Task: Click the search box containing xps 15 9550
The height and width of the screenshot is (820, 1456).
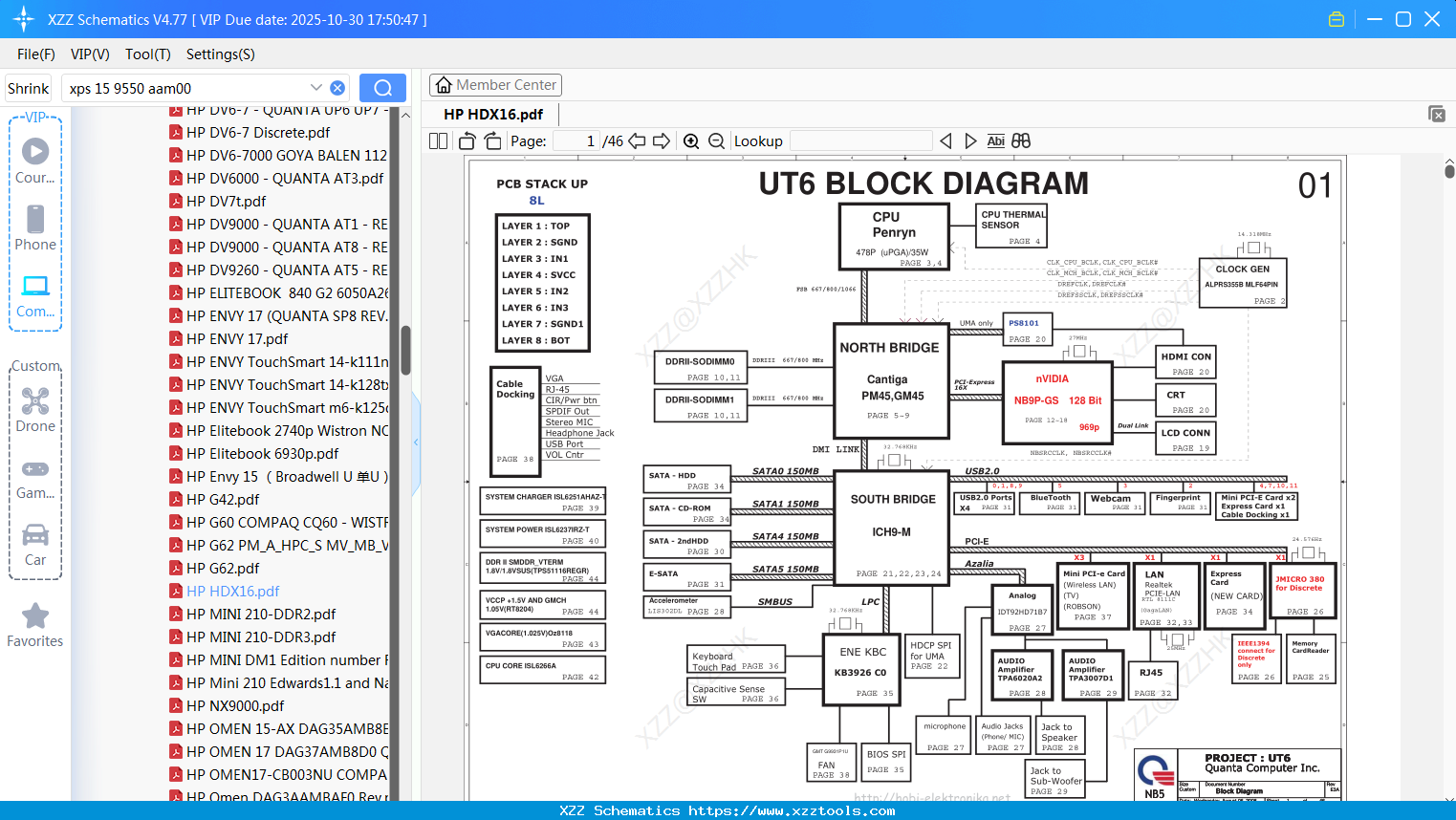Action: click(x=186, y=88)
